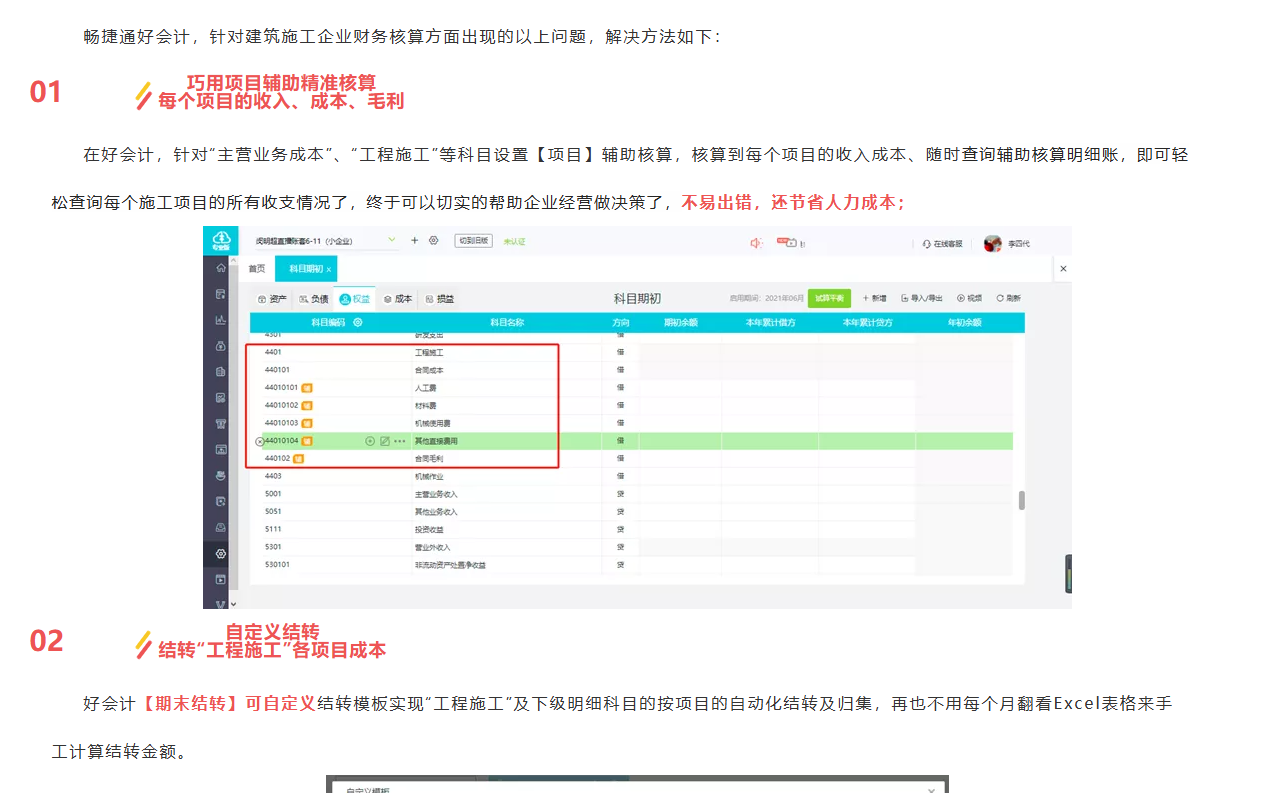Screen dimensions: 1279x793
Task: Select the 科目期初 tab
Action: pos(306,269)
